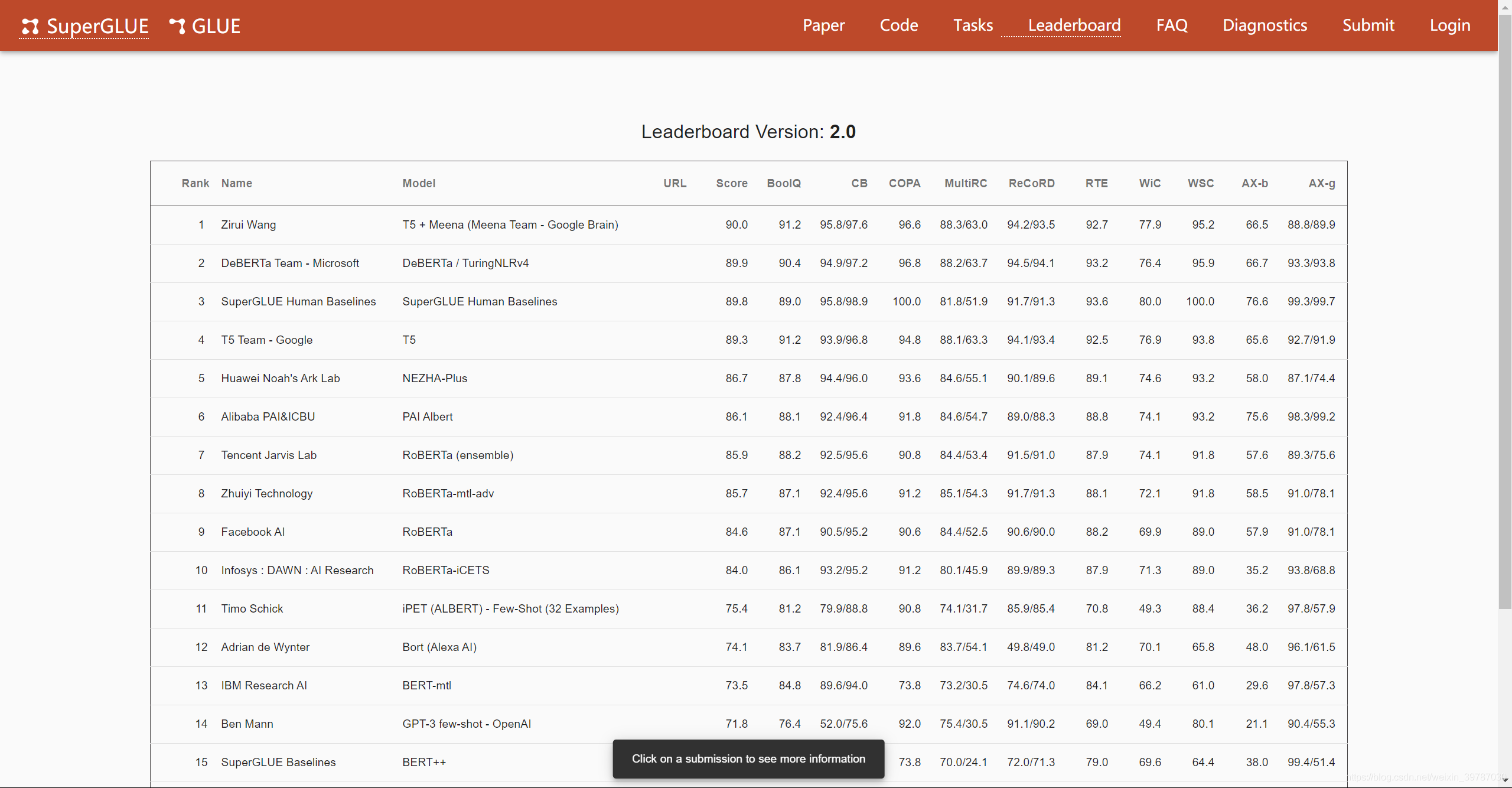Switch to the GLUE benchmark site
The image size is (1512, 788).
(x=216, y=26)
